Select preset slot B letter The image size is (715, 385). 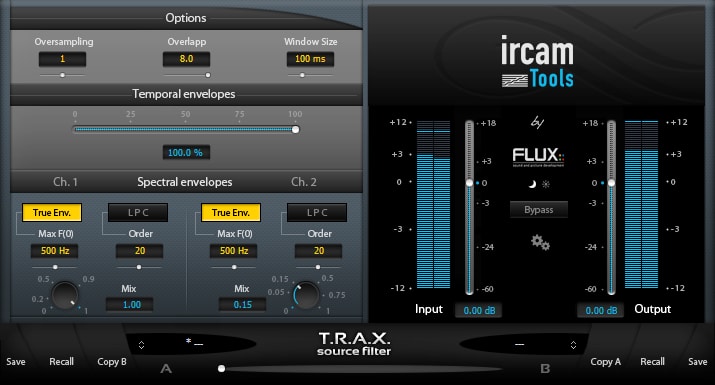[545, 368]
